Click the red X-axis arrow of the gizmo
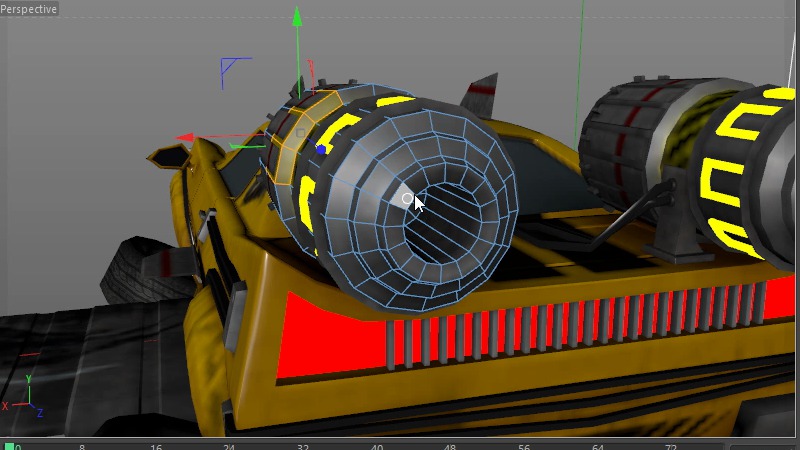The image size is (800, 450). (185, 138)
